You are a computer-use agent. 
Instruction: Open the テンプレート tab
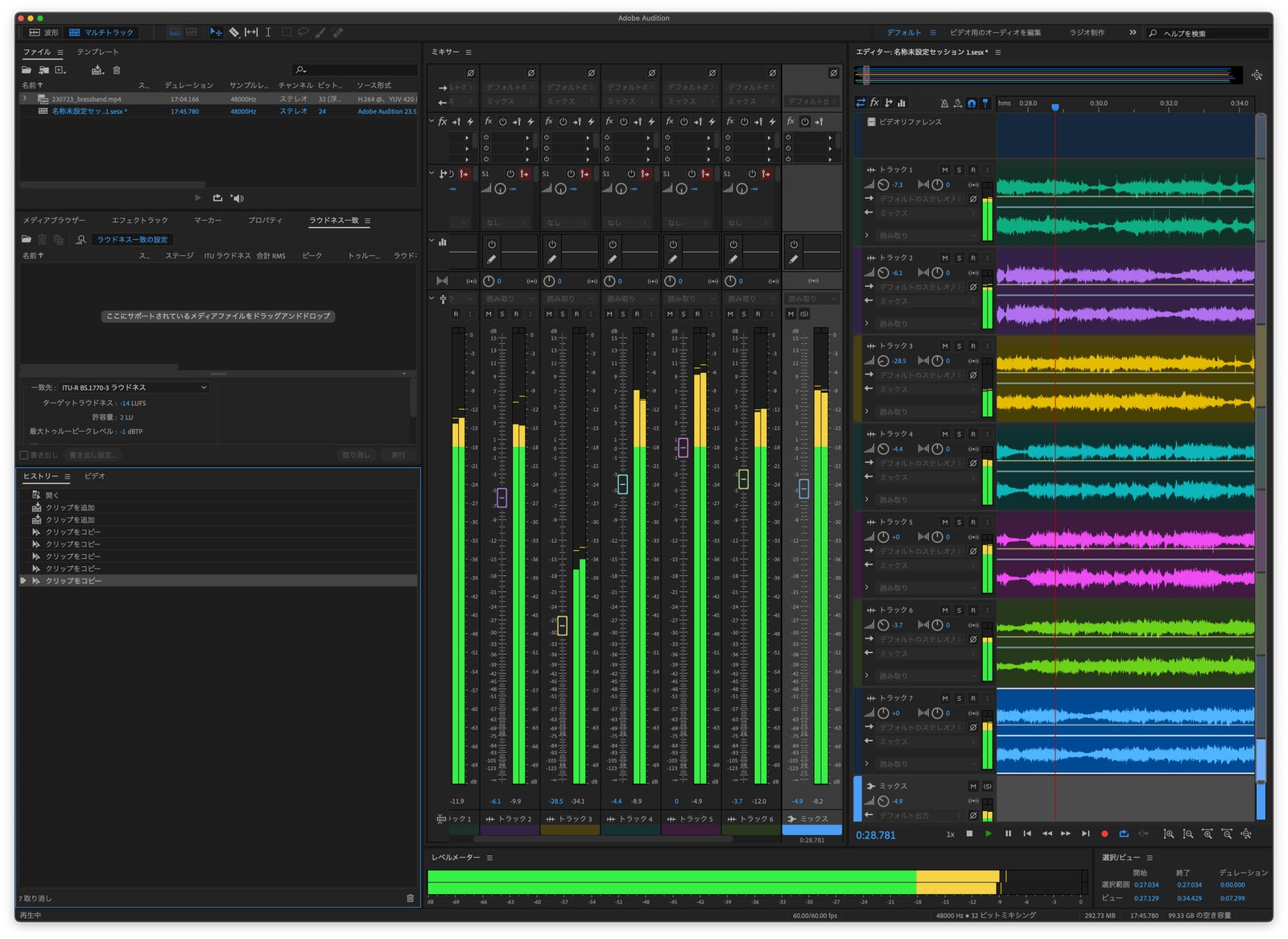point(97,52)
